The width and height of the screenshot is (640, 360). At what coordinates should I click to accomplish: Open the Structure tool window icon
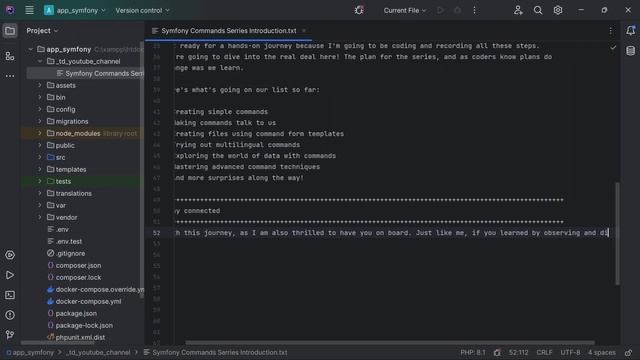coord(10,56)
